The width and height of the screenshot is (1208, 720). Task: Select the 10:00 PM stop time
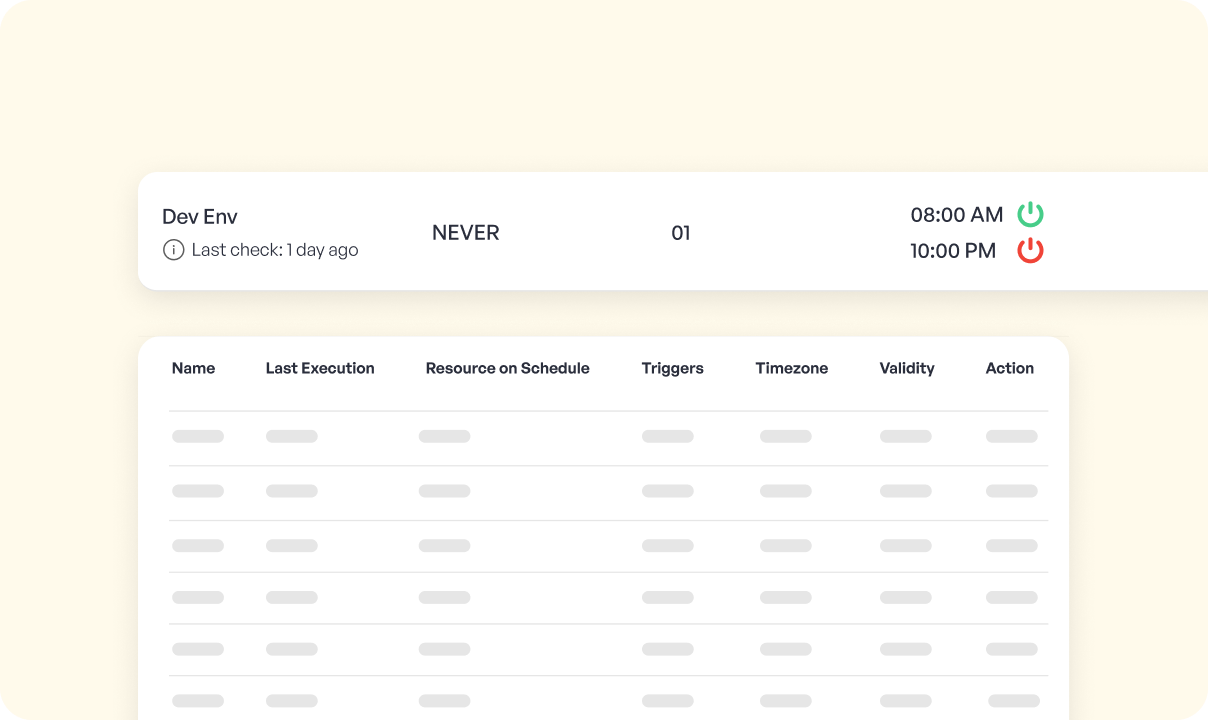pos(953,251)
